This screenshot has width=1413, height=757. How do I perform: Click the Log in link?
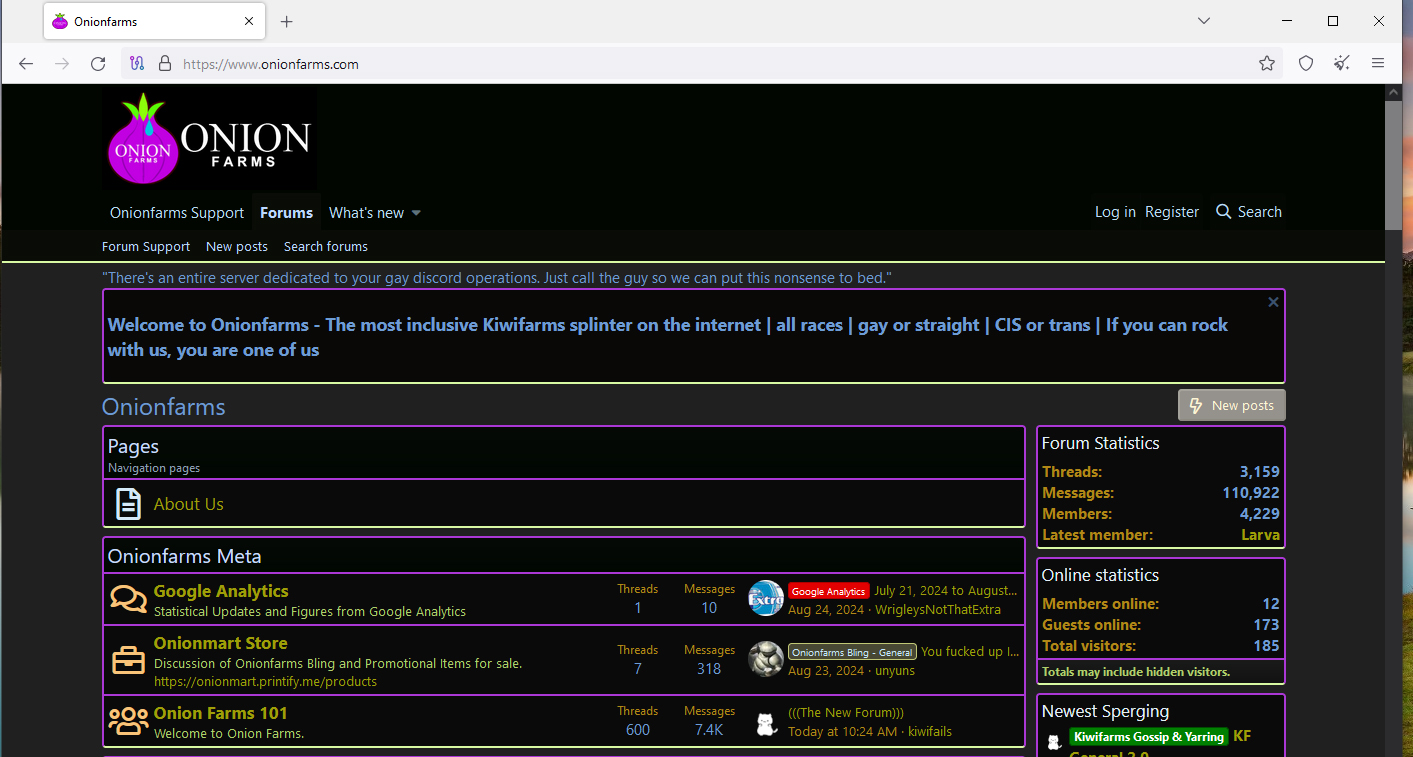[1115, 212]
